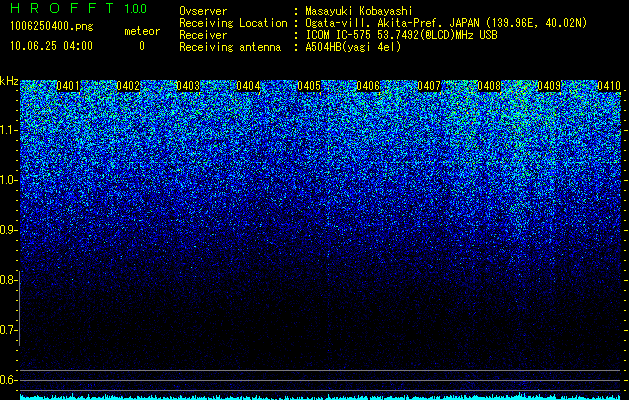Click the meteor count value 0
This screenshot has width=629, height=400.
coord(142,46)
